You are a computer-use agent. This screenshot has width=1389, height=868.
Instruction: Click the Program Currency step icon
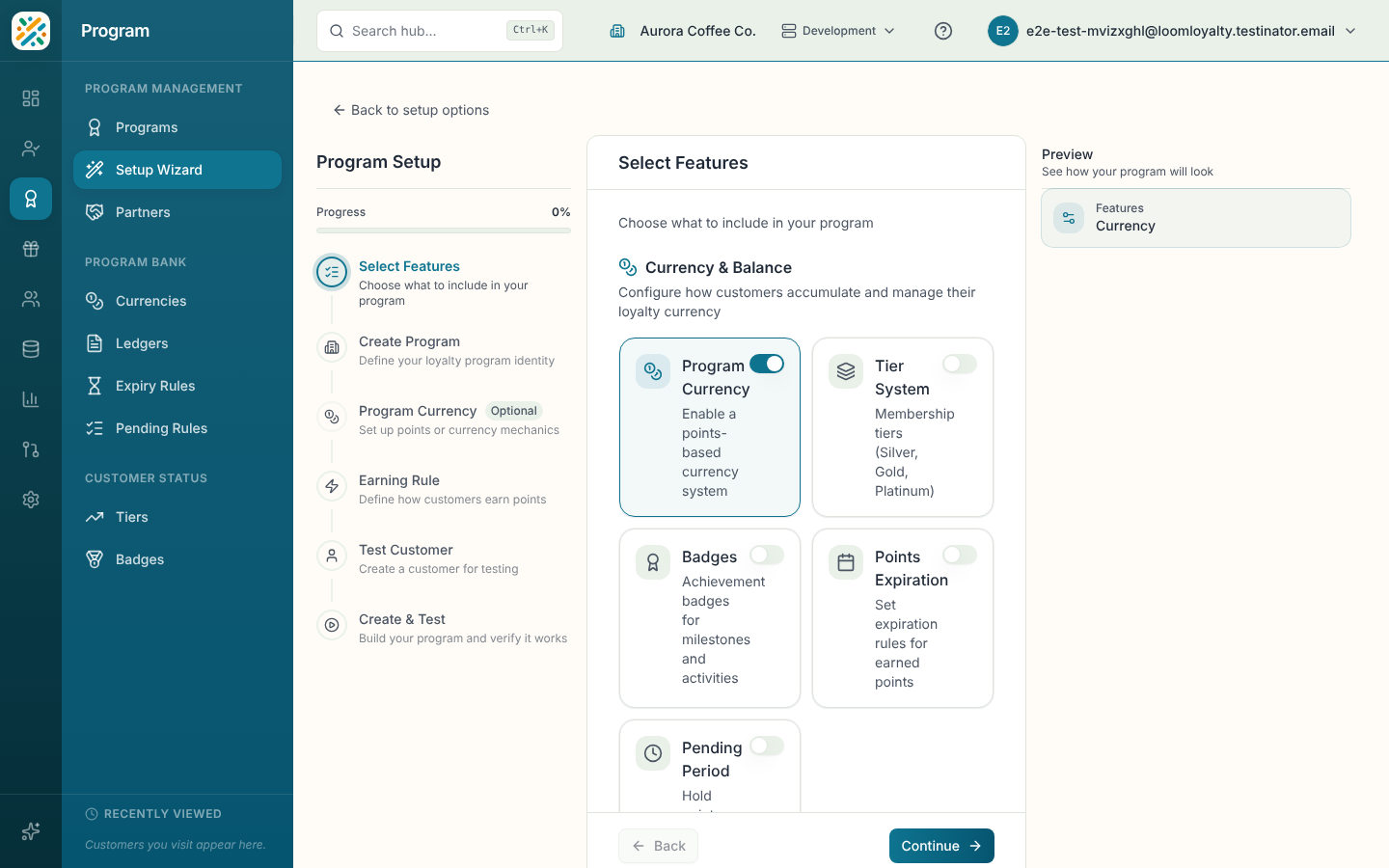(x=332, y=417)
